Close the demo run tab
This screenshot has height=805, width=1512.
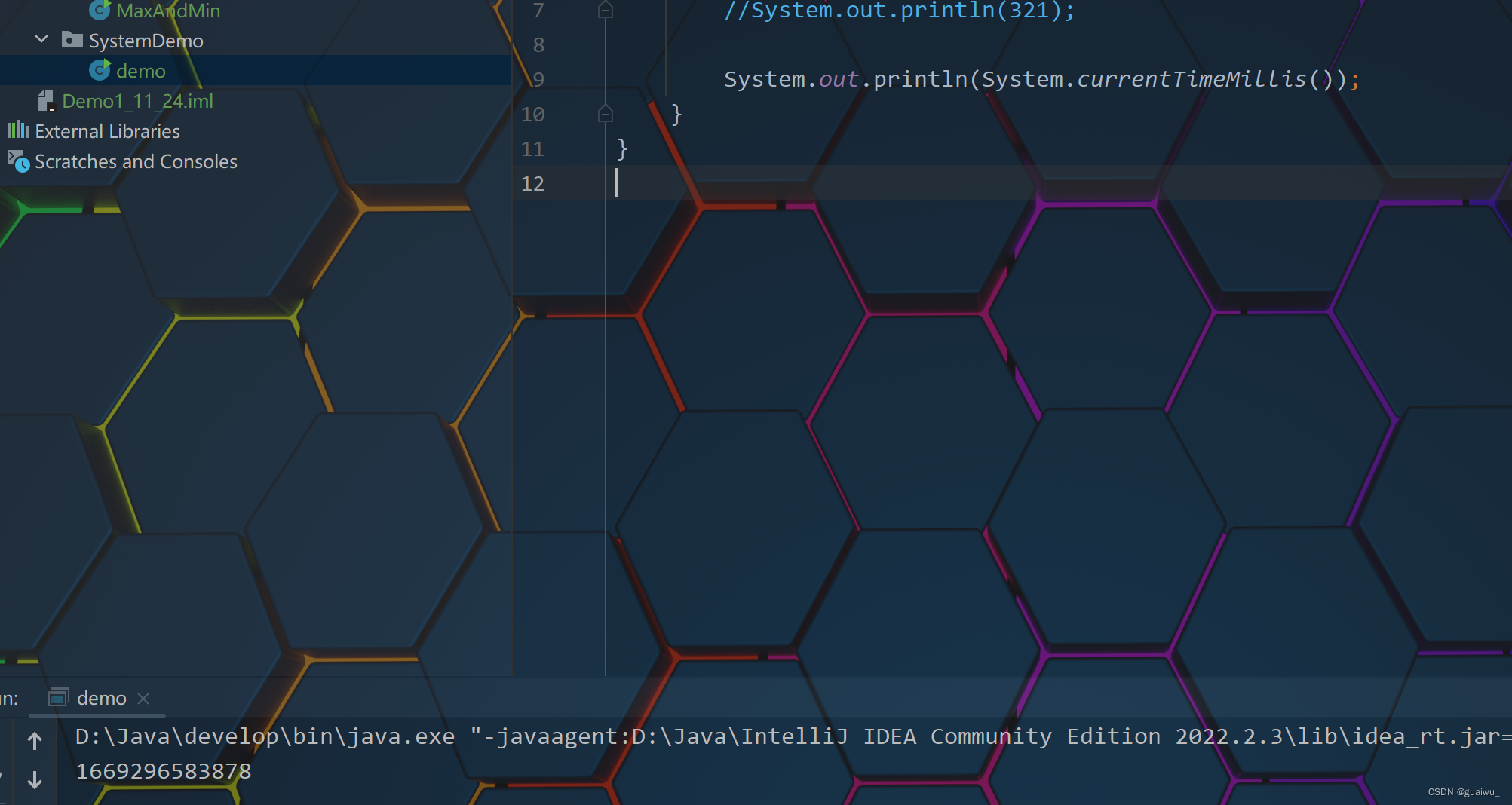[x=143, y=698]
